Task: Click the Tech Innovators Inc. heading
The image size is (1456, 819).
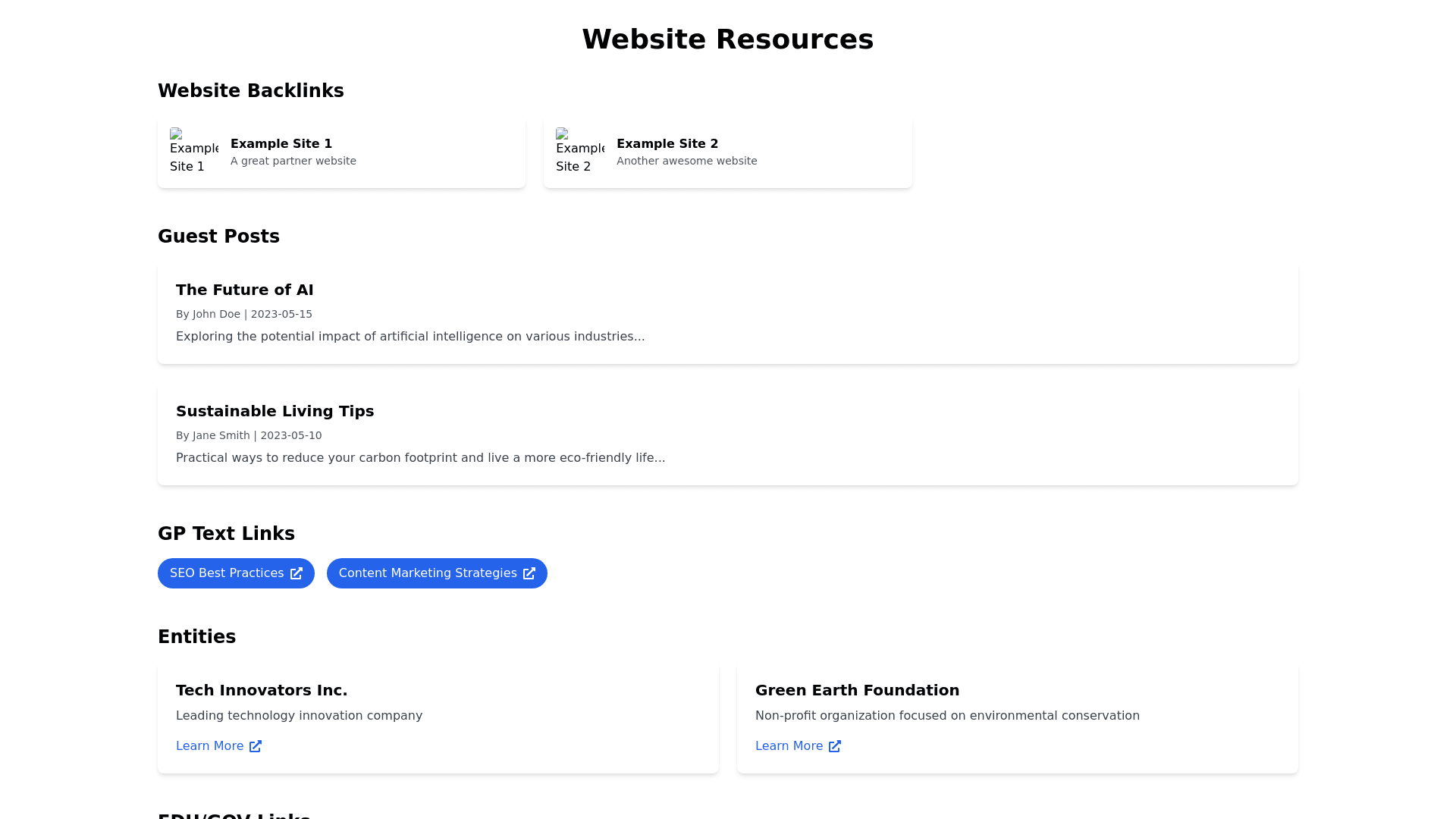Action: [262, 690]
